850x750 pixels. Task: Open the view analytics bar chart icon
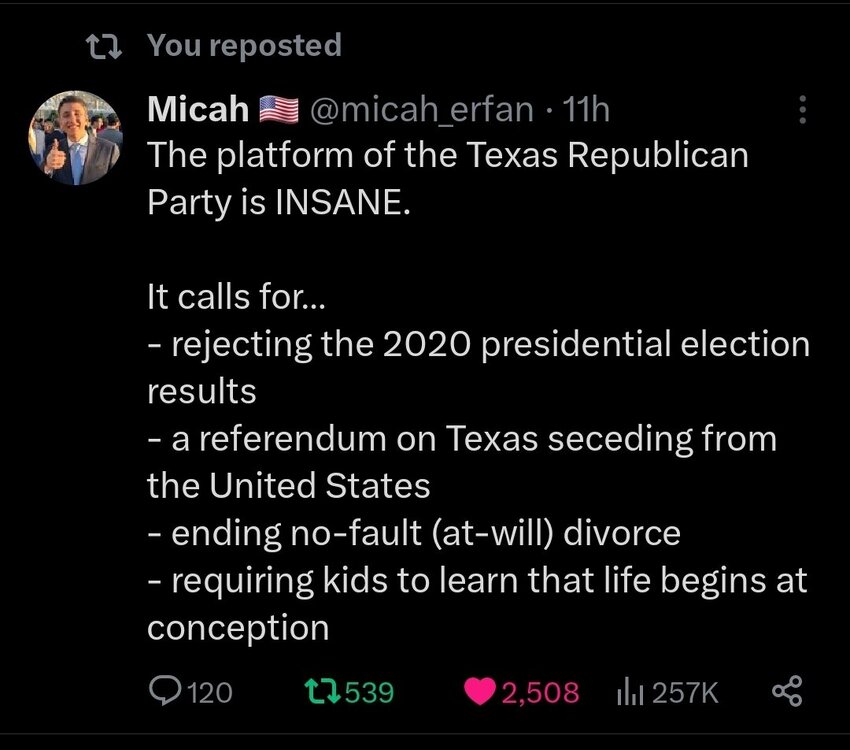[x=629, y=691]
